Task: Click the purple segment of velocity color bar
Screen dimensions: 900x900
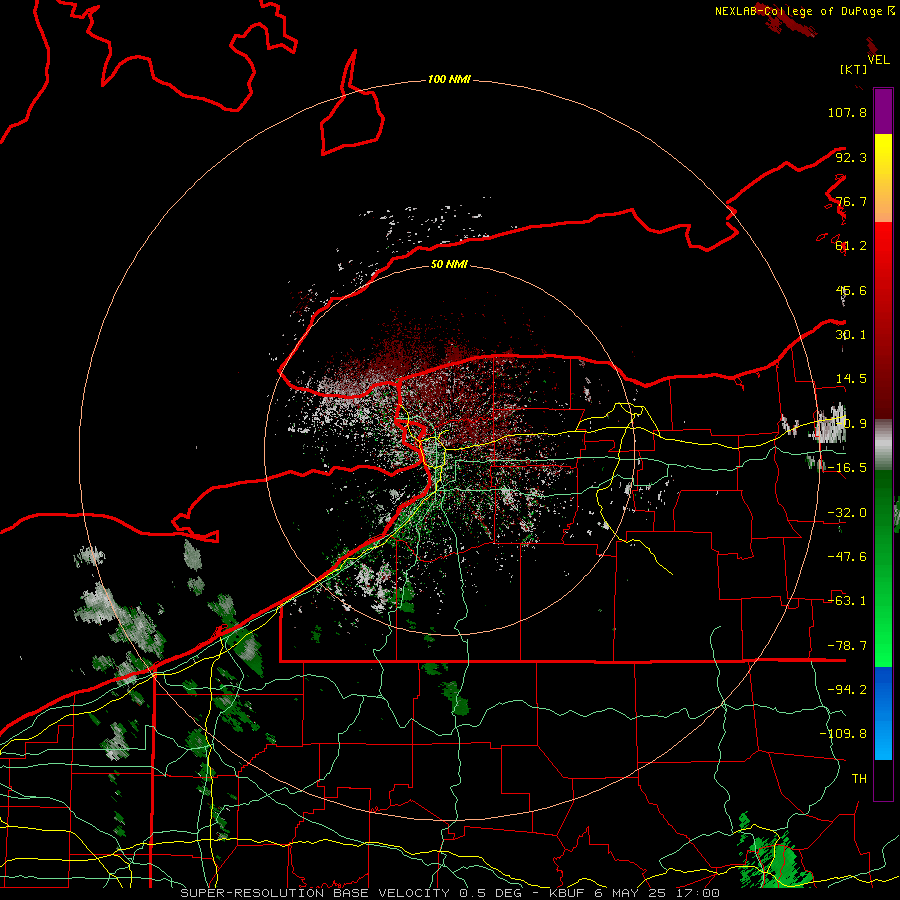Action: [883, 111]
